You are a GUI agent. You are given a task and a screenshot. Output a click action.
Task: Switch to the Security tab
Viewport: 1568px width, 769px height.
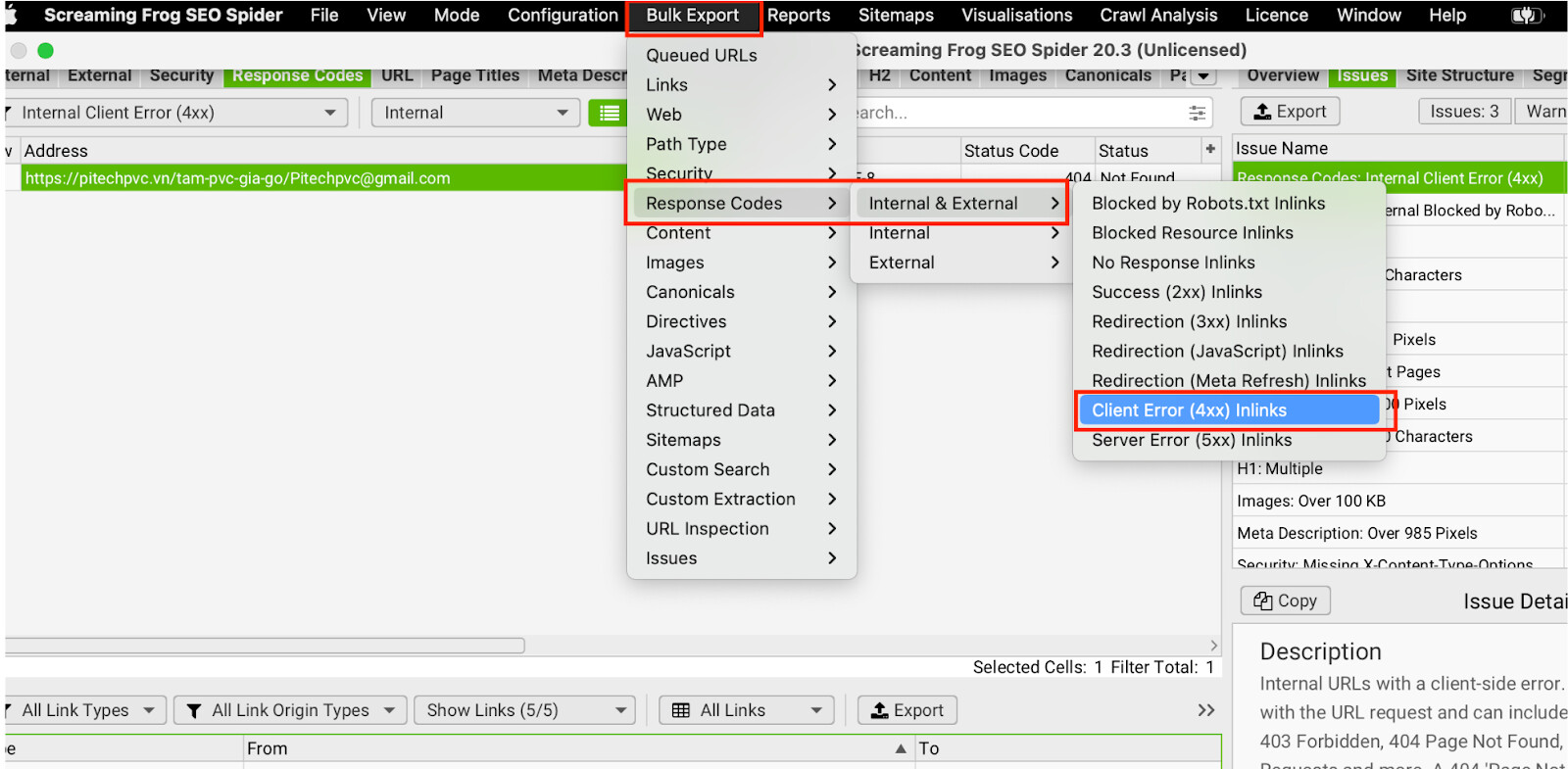click(181, 75)
